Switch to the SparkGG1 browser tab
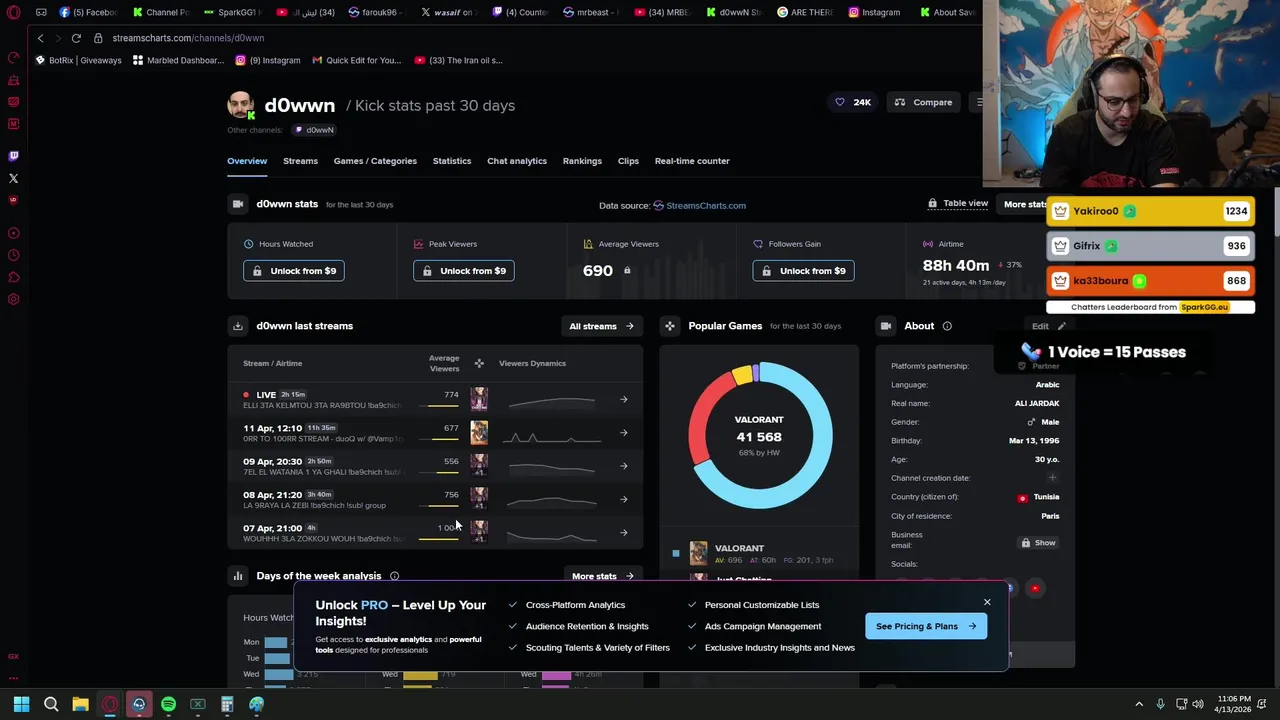1280x720 pixels. pyautogui.click(x=232, y=12)
